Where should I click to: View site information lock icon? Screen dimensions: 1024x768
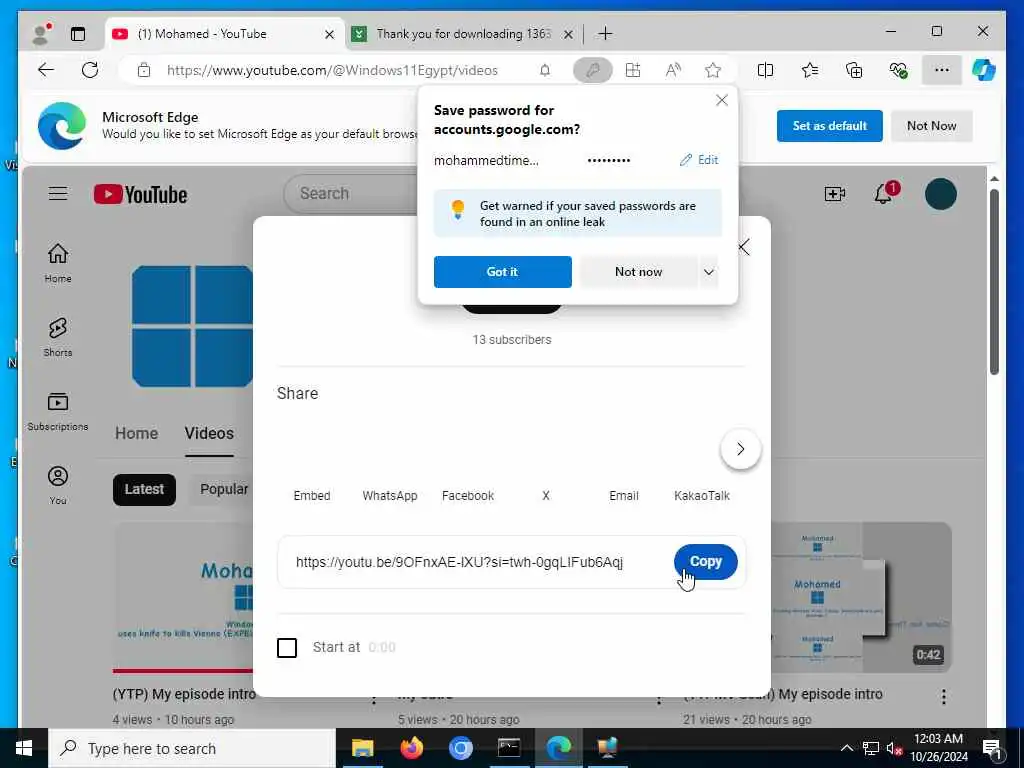(144, 70)
